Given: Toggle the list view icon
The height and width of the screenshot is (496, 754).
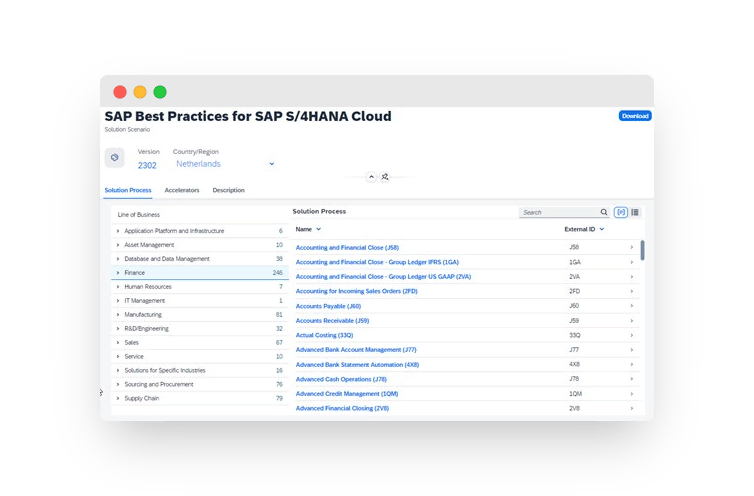Looking at the screenshot, I should [x=635, y=212].
